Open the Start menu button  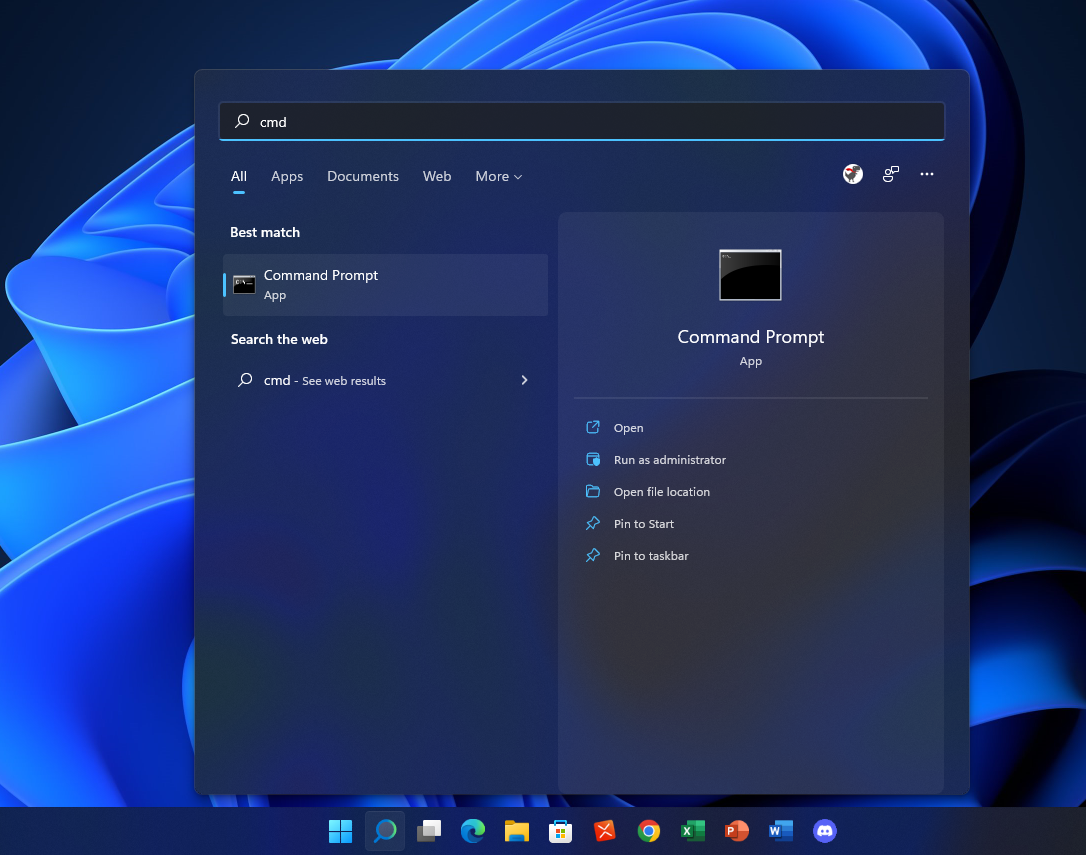(x=340, y=831)
